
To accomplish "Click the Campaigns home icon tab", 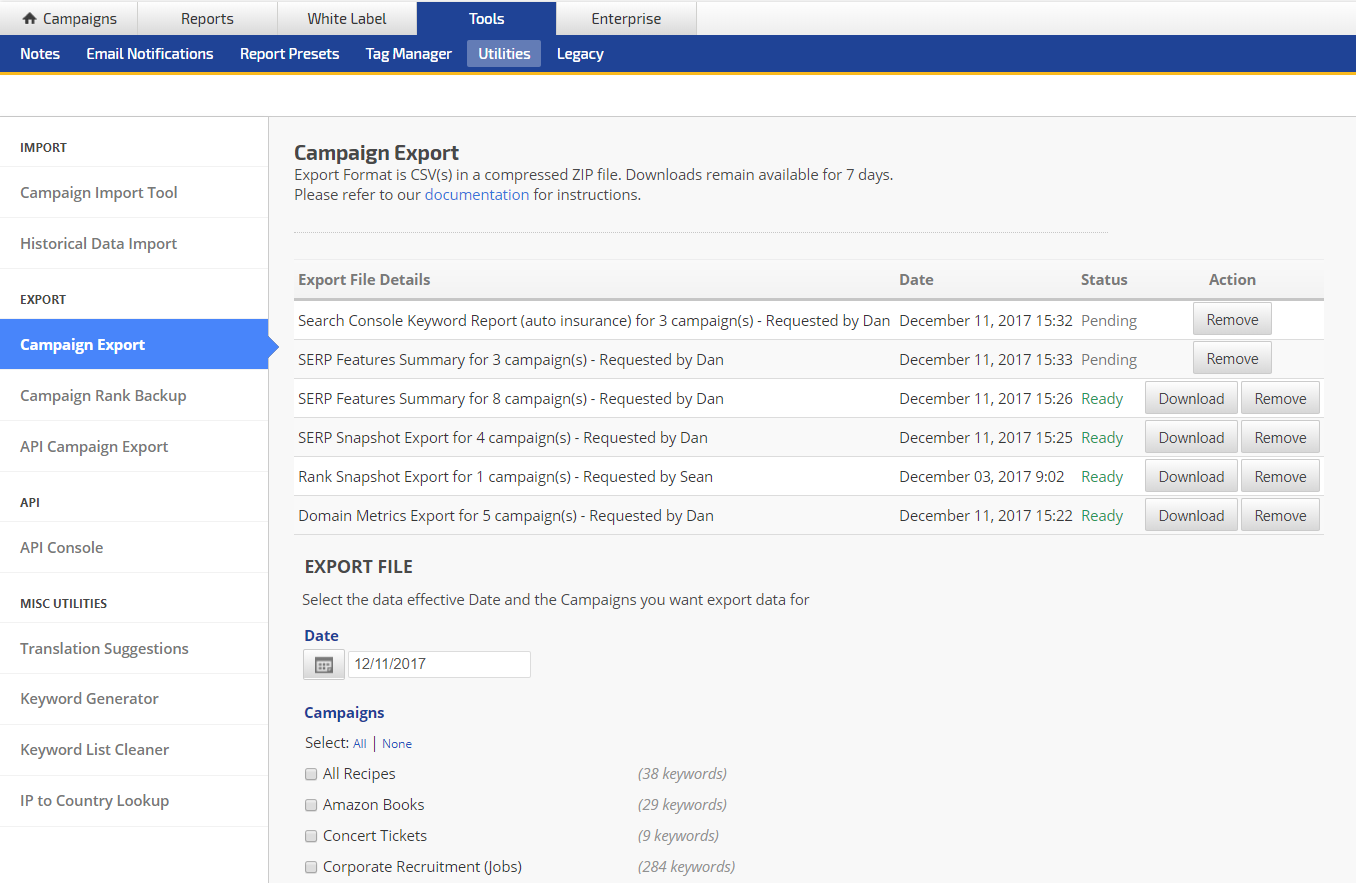I will tap(69, 18).
